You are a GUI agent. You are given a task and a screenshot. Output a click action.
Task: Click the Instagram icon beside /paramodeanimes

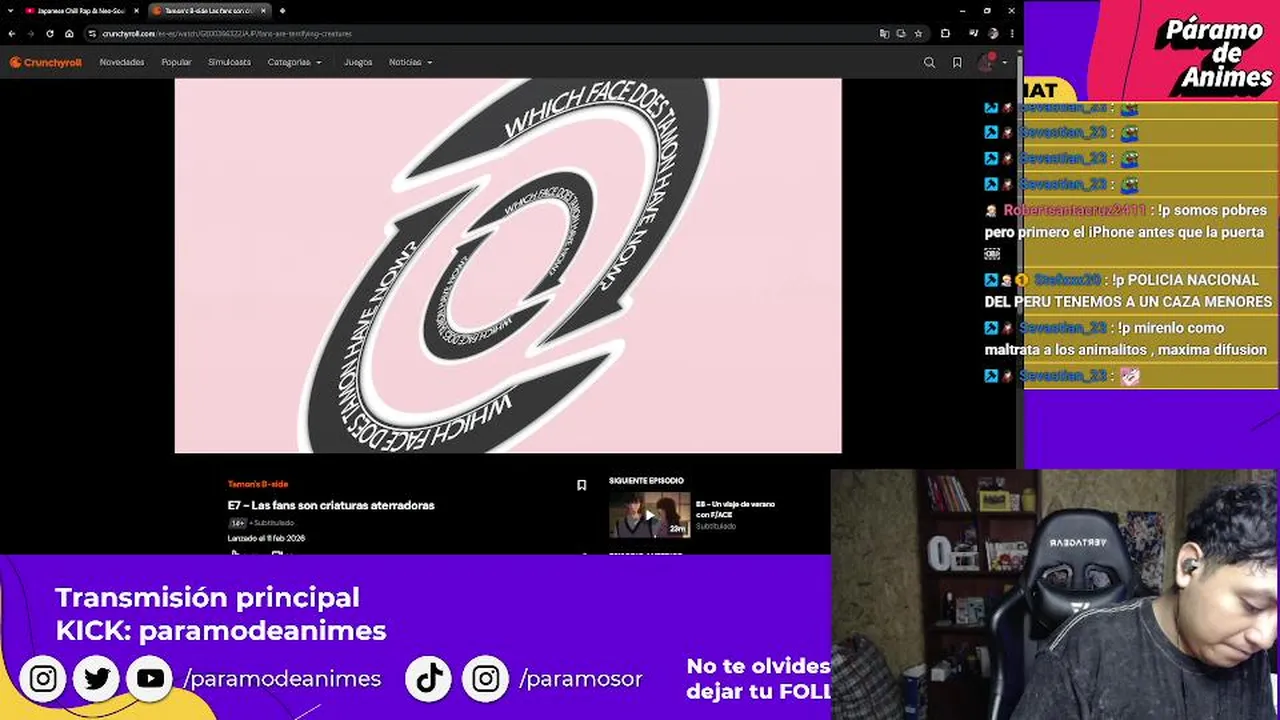(x=43, y=679)
